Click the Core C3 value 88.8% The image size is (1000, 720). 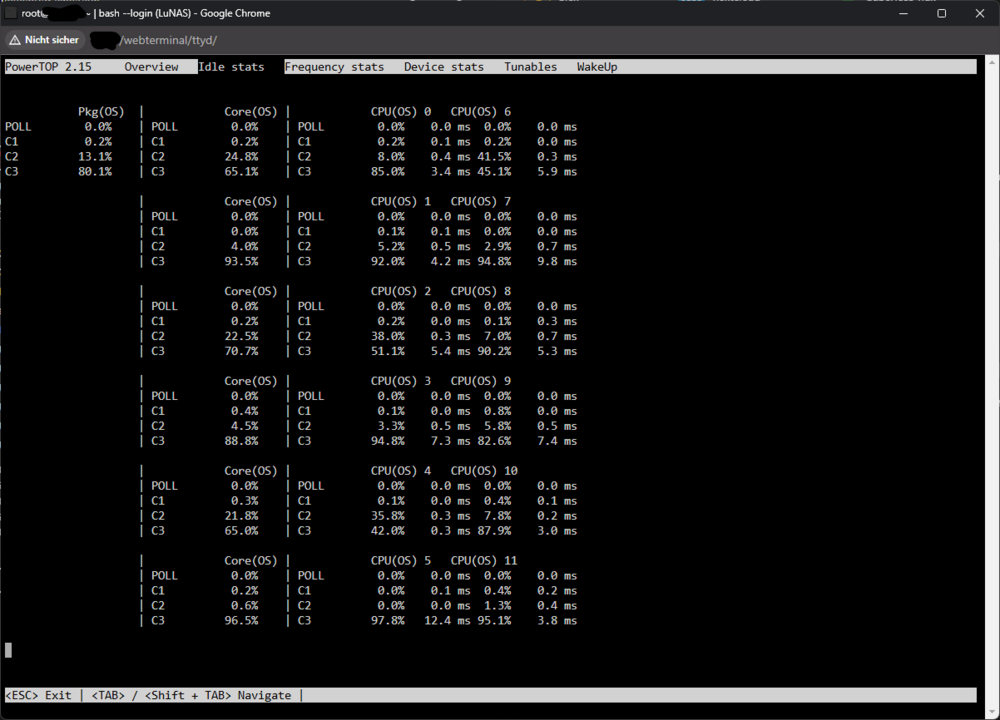click(x=241, y=441)
